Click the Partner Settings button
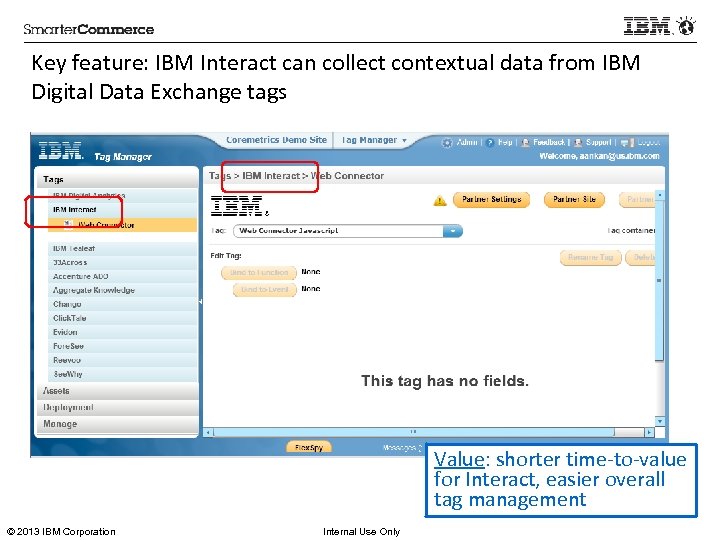Screen dimensions: 720x540 [491, 199]
